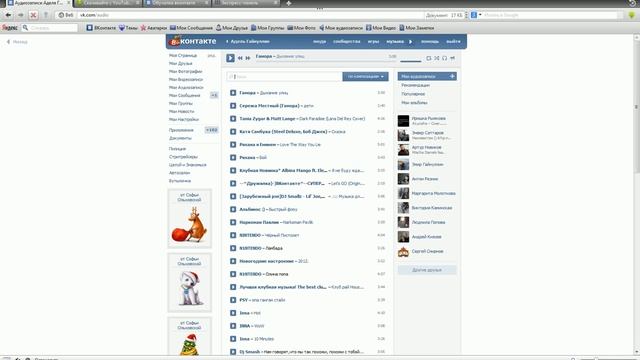Click the browser stop loading X button
Viewport: 640px width, 360px height.
33,15
